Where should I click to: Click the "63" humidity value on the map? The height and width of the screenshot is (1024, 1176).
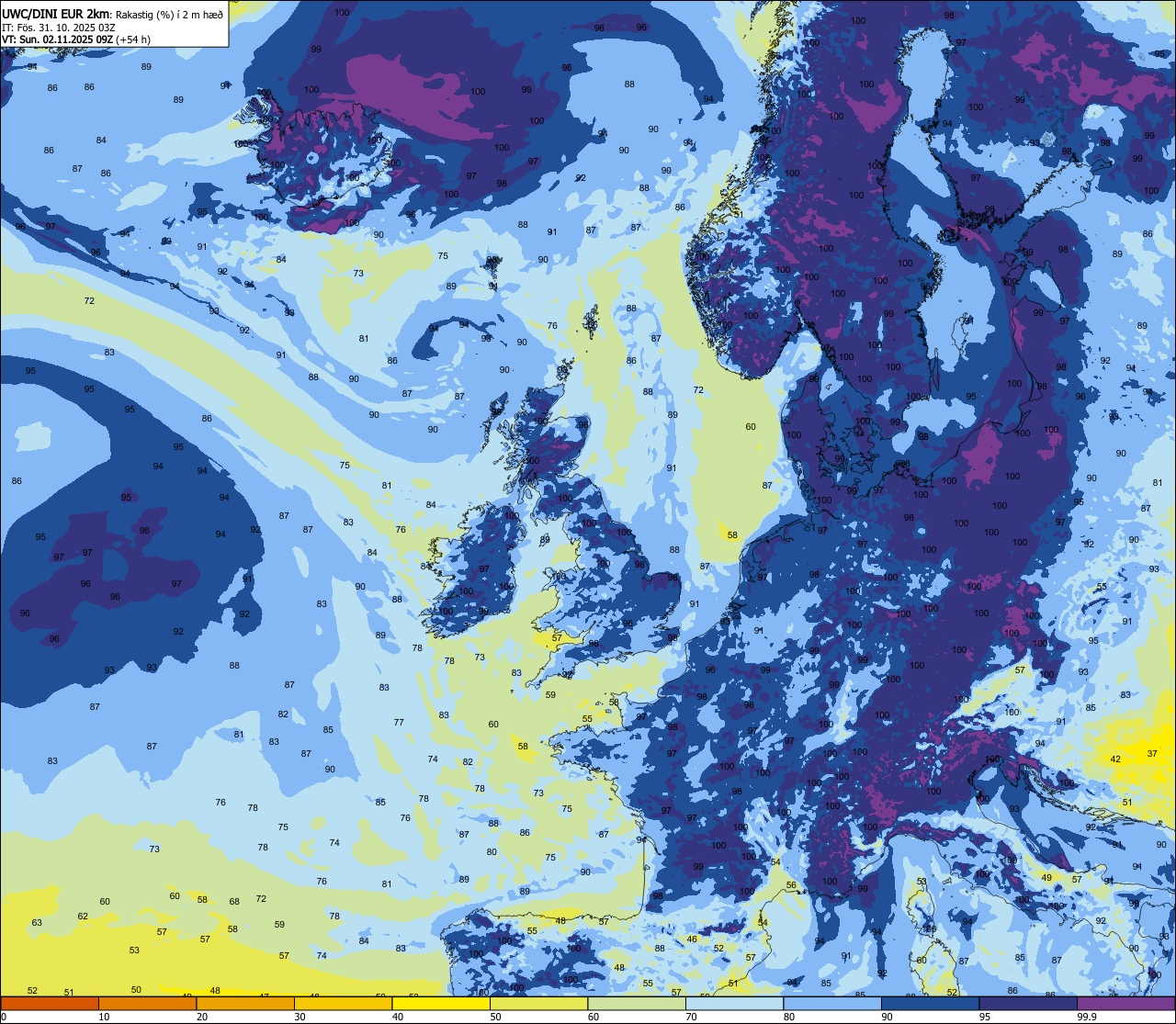[x=37, y=922]
